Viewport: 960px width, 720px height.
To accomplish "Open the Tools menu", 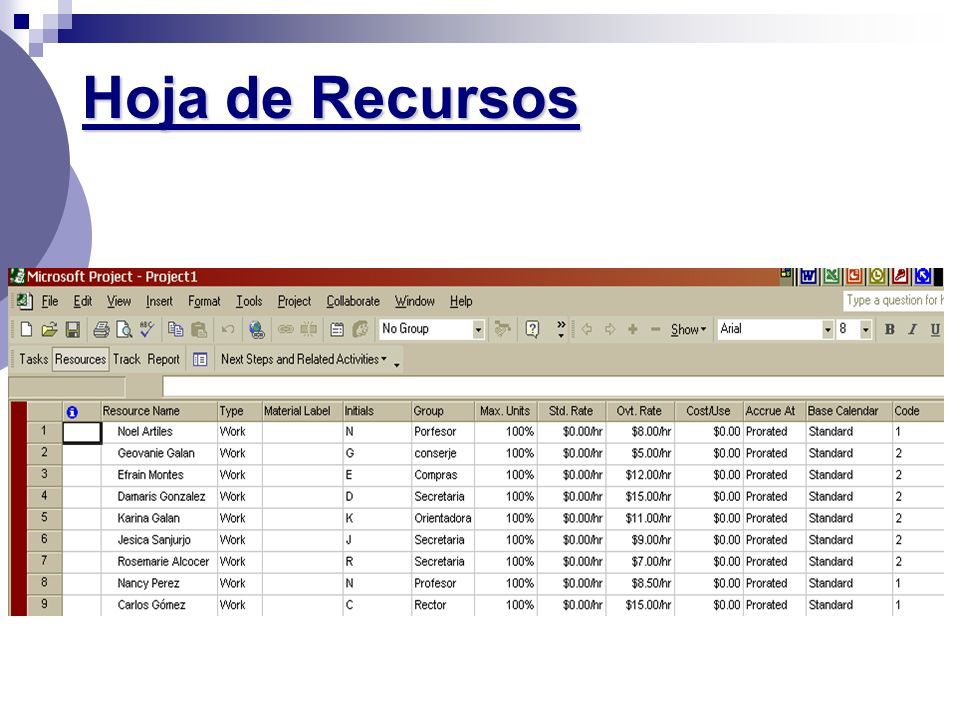I will (249, 301).
